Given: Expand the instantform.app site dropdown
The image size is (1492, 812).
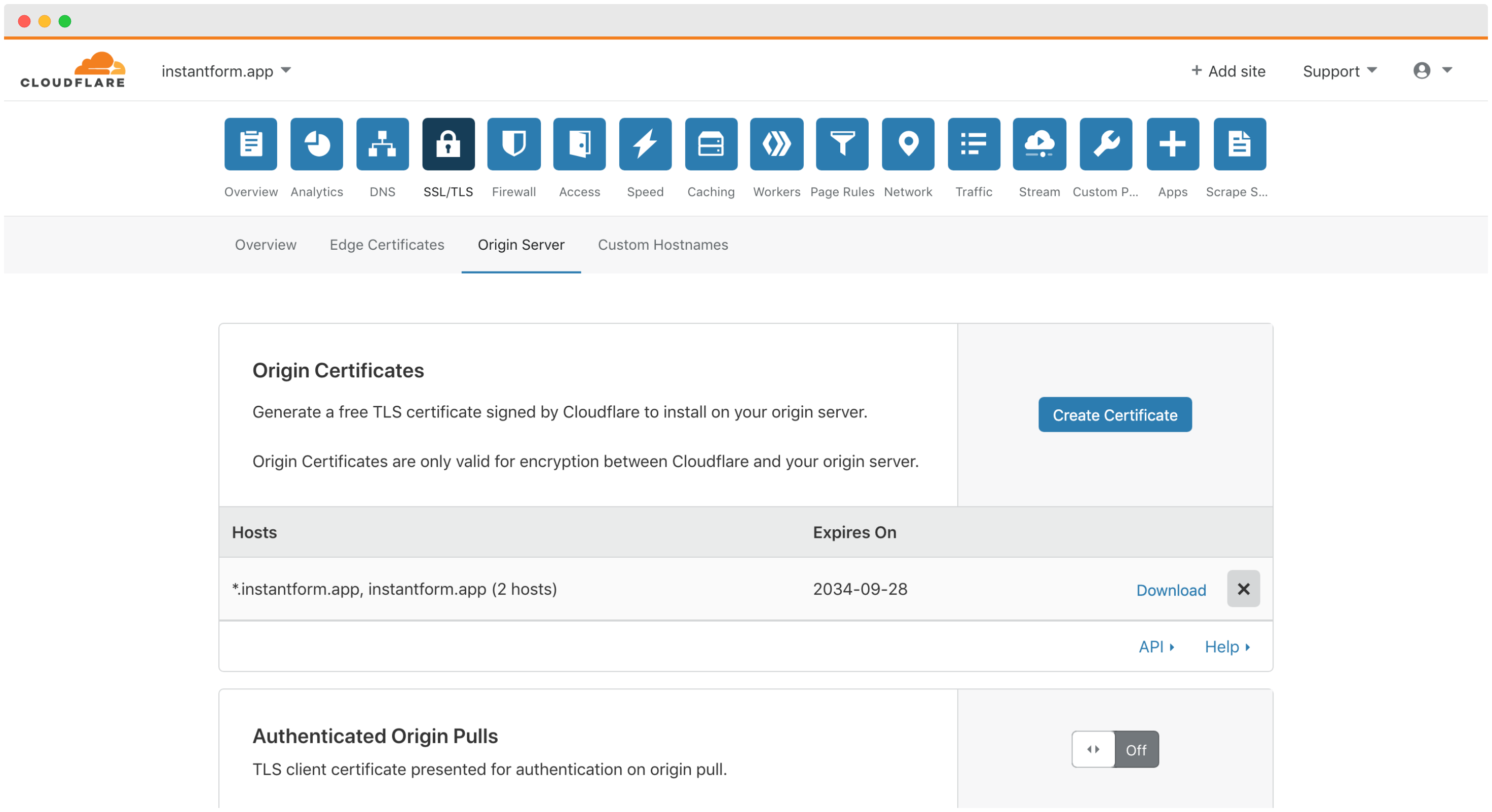Looking at the screenshot, I should (x=227, y=71).
